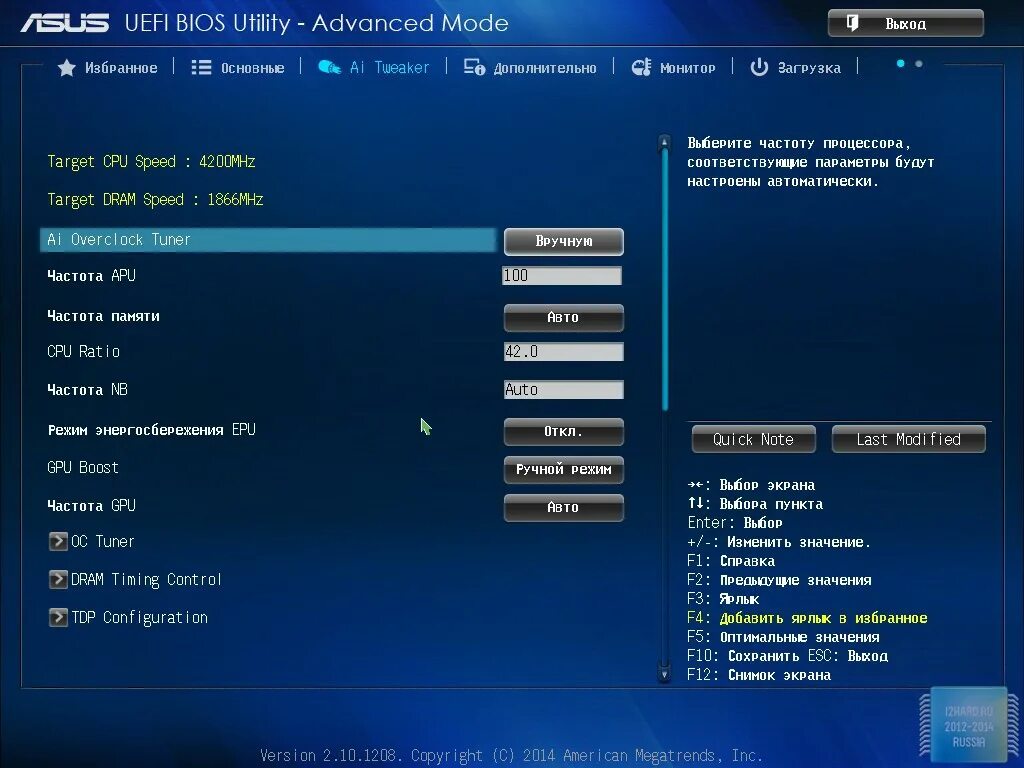Viewport: 1024px width, 768px height.
Task: Open the Частота GPU Авто dropdown
Action: pos(564,507)
